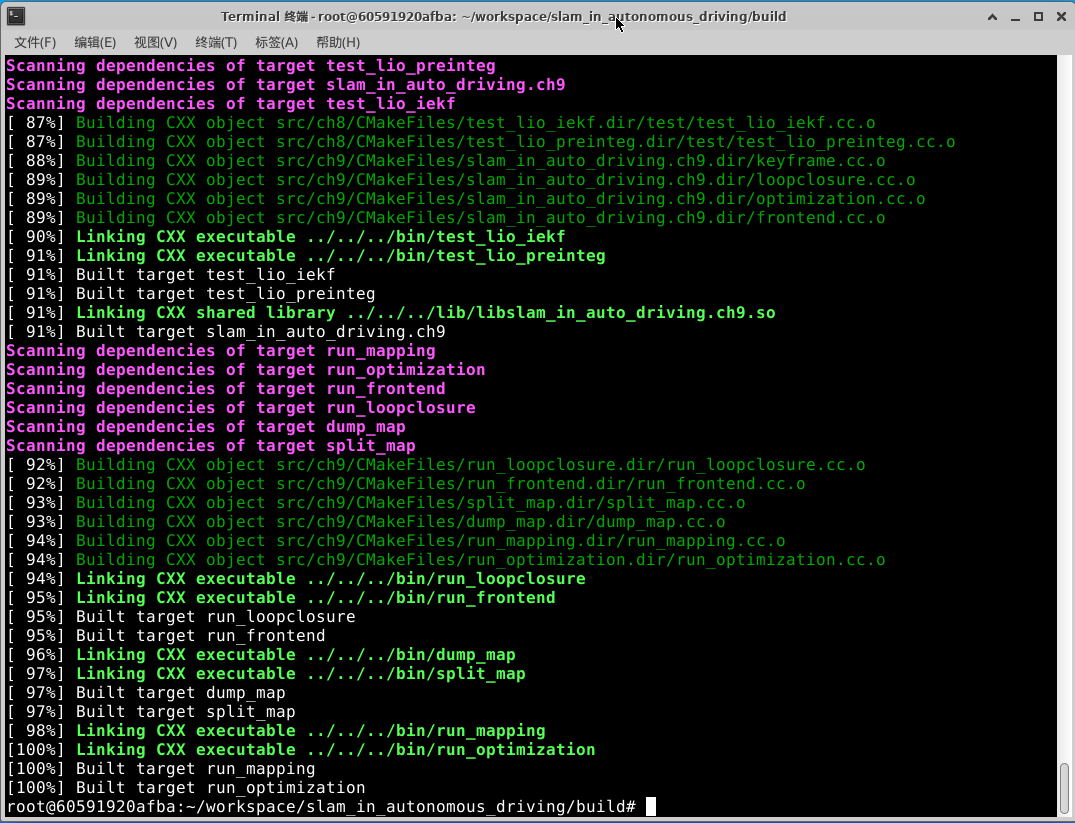Click the terminal icon in the title bar
Screen dimensions: 1075x823
tap(14, 16)
